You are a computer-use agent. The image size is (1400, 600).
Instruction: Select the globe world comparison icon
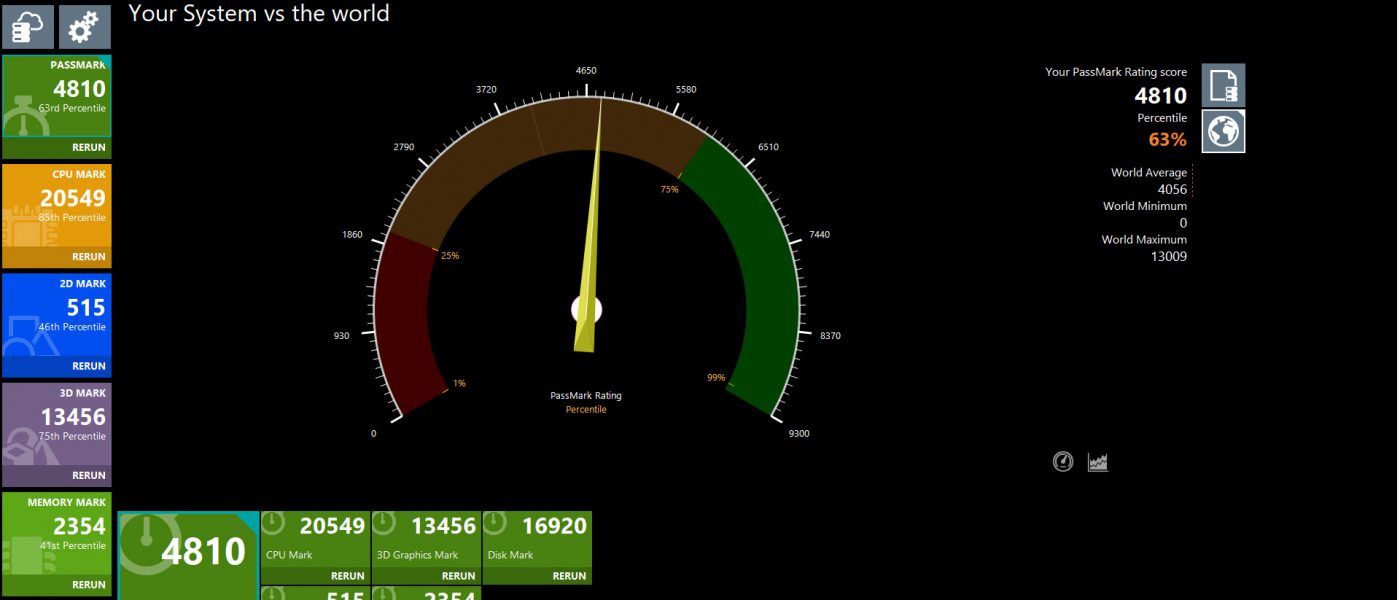(x=1223, y=131)
